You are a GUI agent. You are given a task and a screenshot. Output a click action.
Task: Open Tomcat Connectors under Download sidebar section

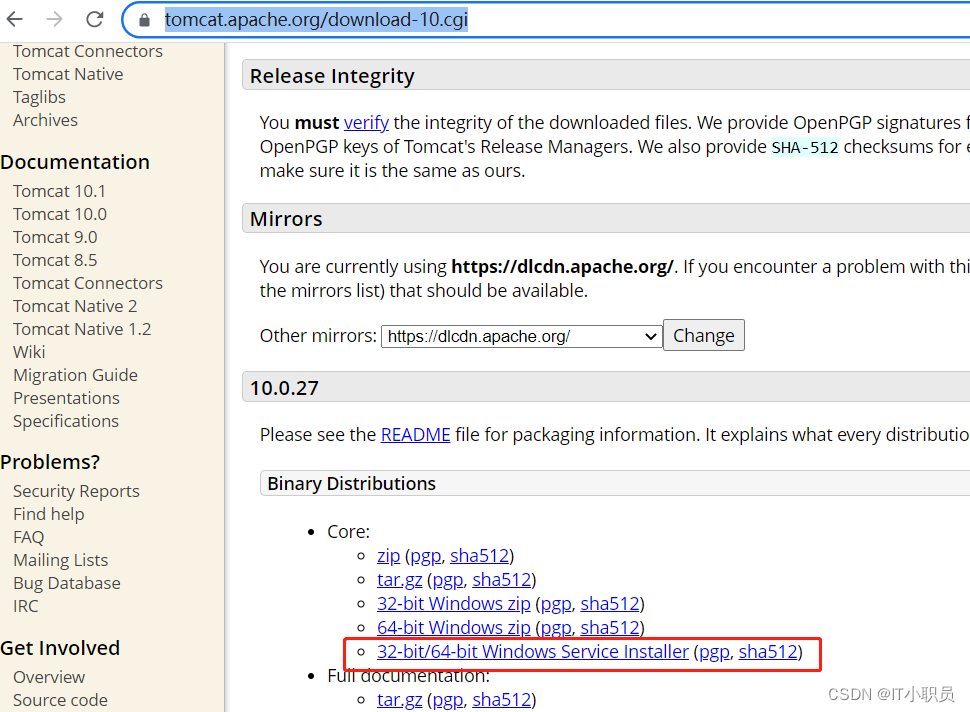(88, 51)
